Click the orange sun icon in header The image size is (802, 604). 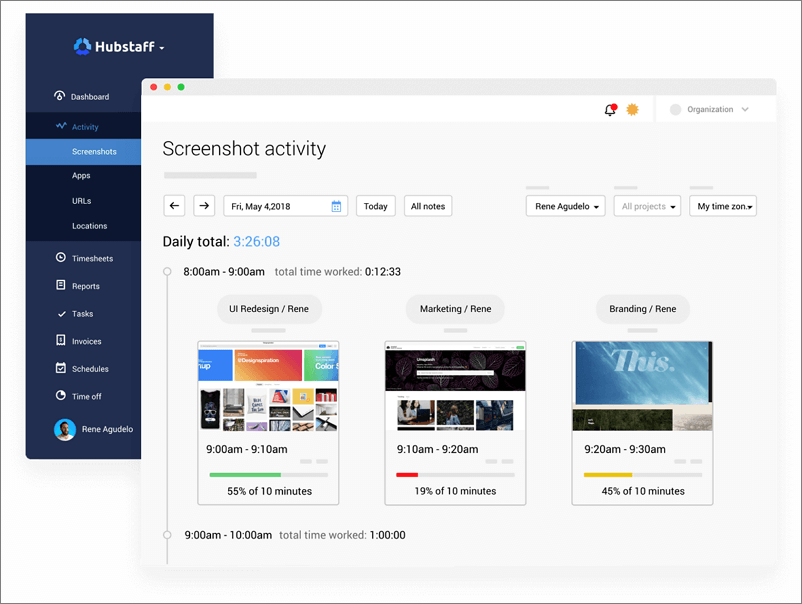pos(632,110)
